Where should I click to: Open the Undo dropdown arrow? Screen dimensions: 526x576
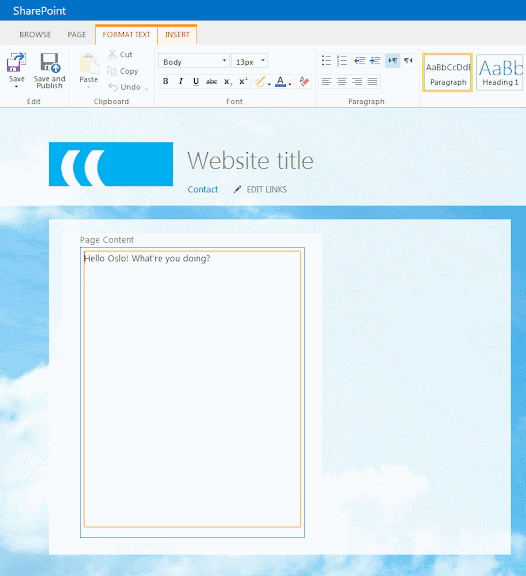pyautogui.click(x=147, y=89)
